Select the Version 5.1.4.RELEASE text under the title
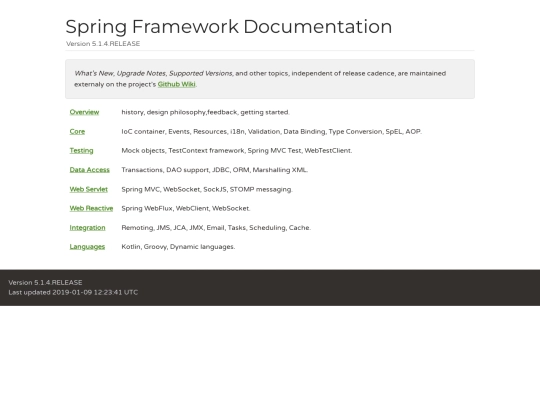Image resolution: width=540 pixels, height=405 pixels. 103,44
